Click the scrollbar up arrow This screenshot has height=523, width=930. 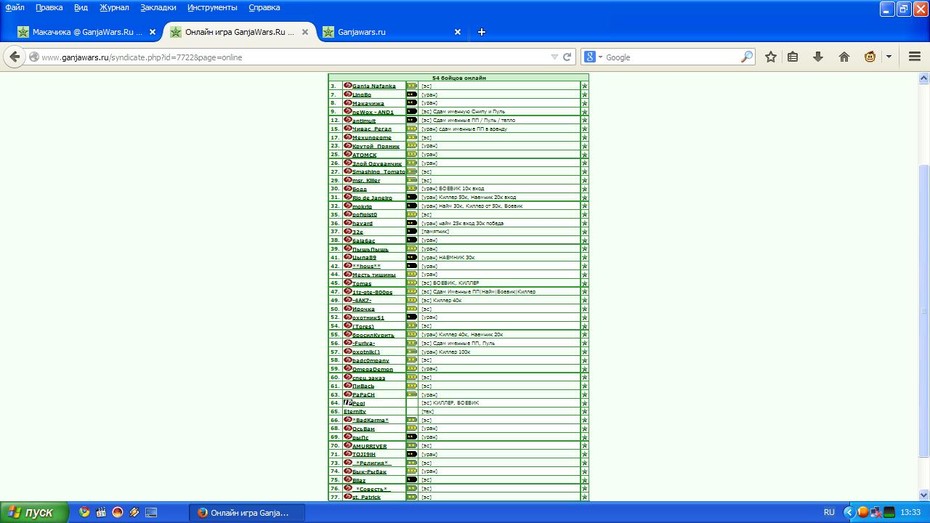pos(923,78)
